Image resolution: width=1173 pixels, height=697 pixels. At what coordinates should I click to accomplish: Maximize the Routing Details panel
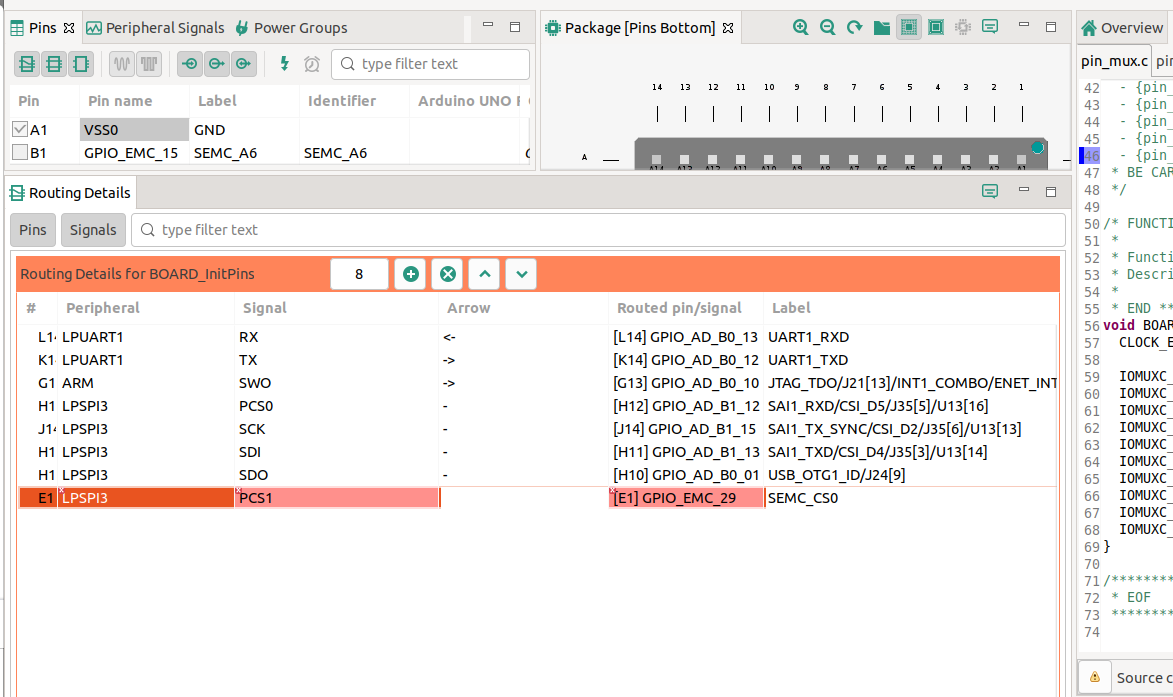pos(1051,192)
